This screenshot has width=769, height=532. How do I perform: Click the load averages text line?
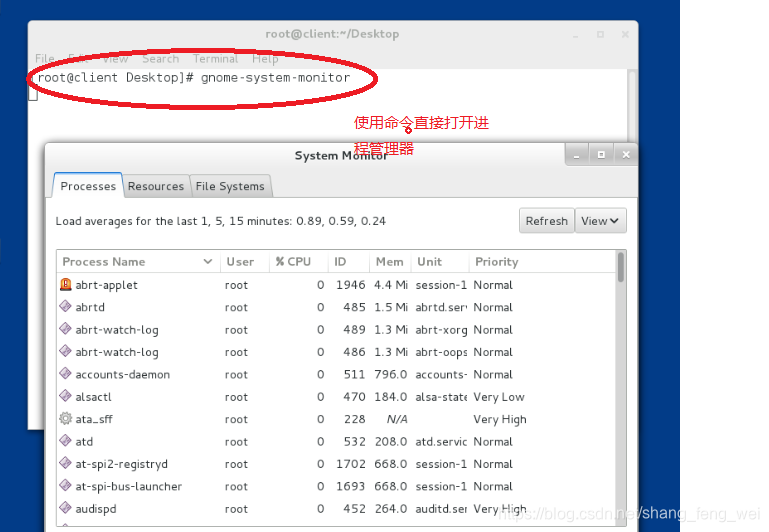tap(220, 221)
